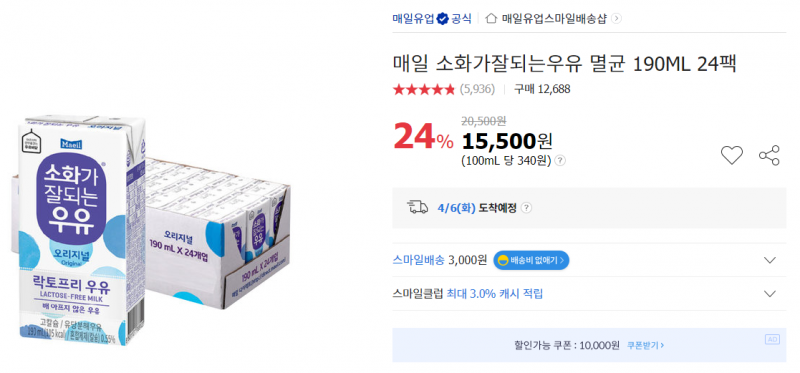
Task: Click the delivery truck icon
Action: click(x=417, y=207)
